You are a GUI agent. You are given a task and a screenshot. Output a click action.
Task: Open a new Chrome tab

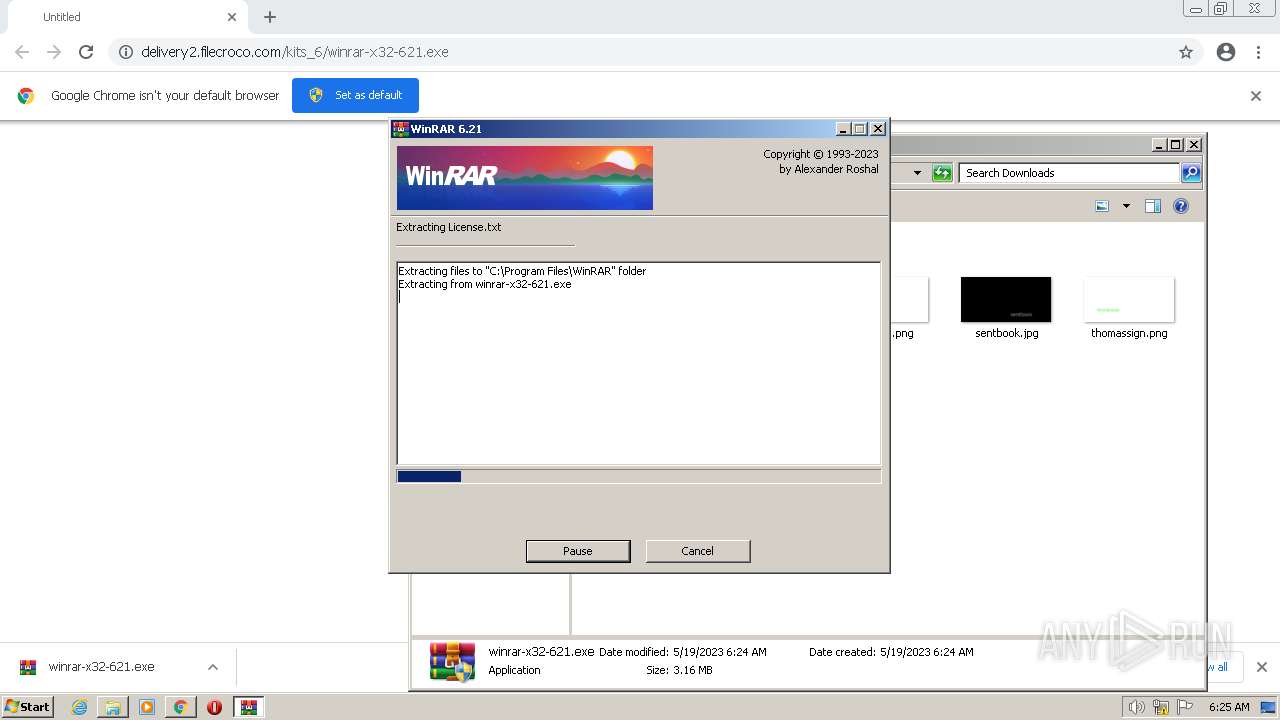(270, 17)
